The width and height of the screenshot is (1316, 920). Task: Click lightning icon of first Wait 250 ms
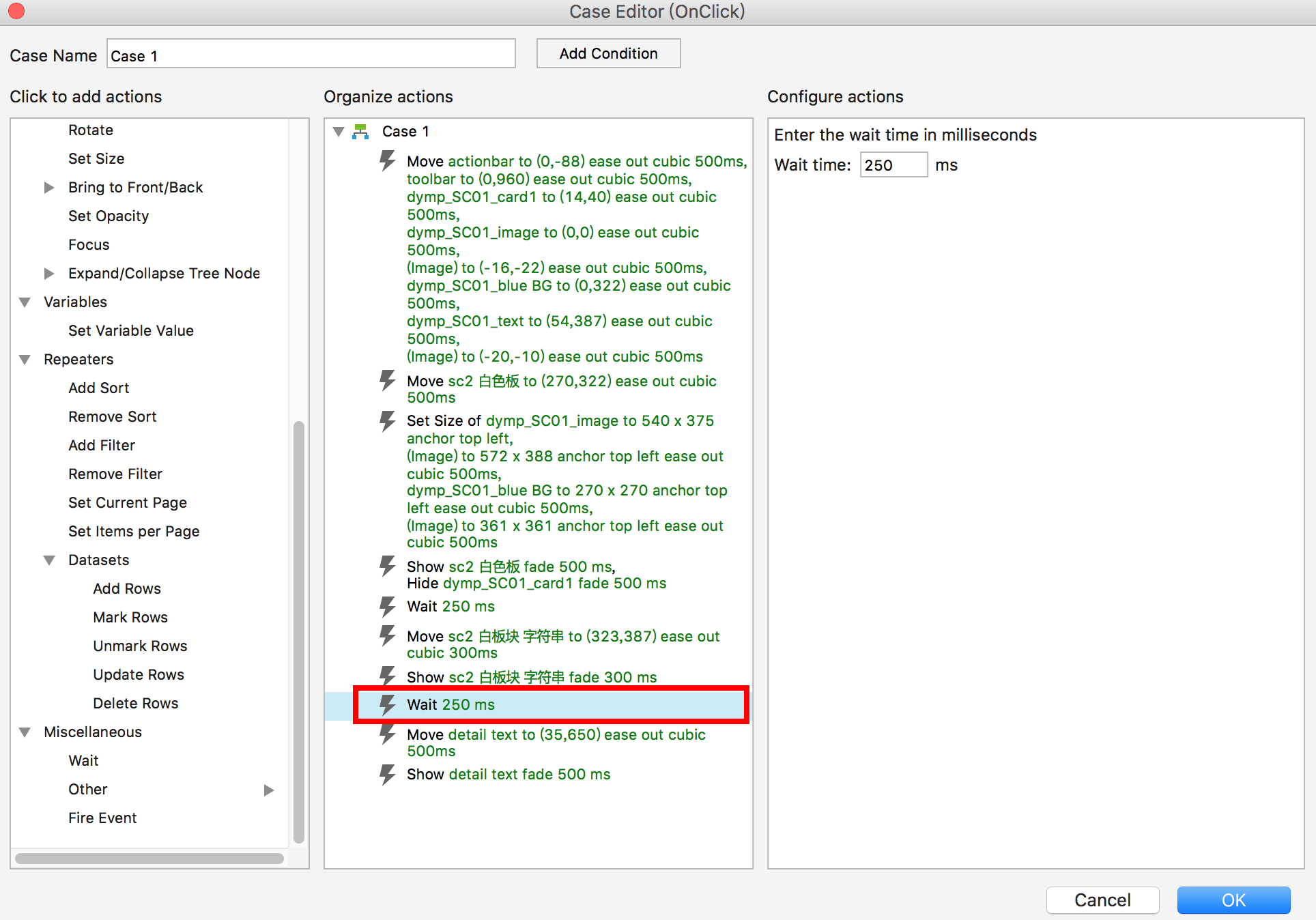click(388, 606)
